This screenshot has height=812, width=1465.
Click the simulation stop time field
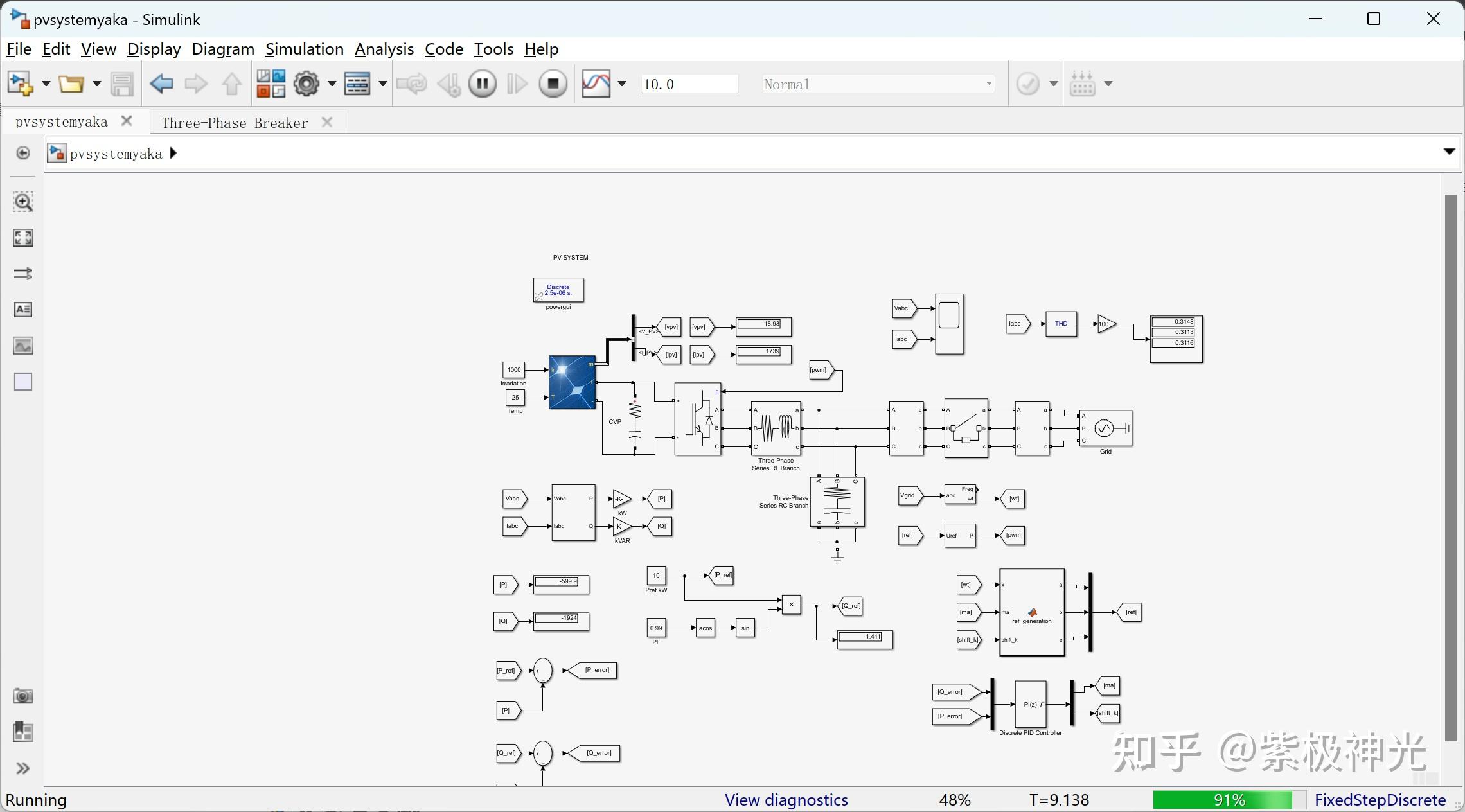pyautogui.click(x=689, y=84)
